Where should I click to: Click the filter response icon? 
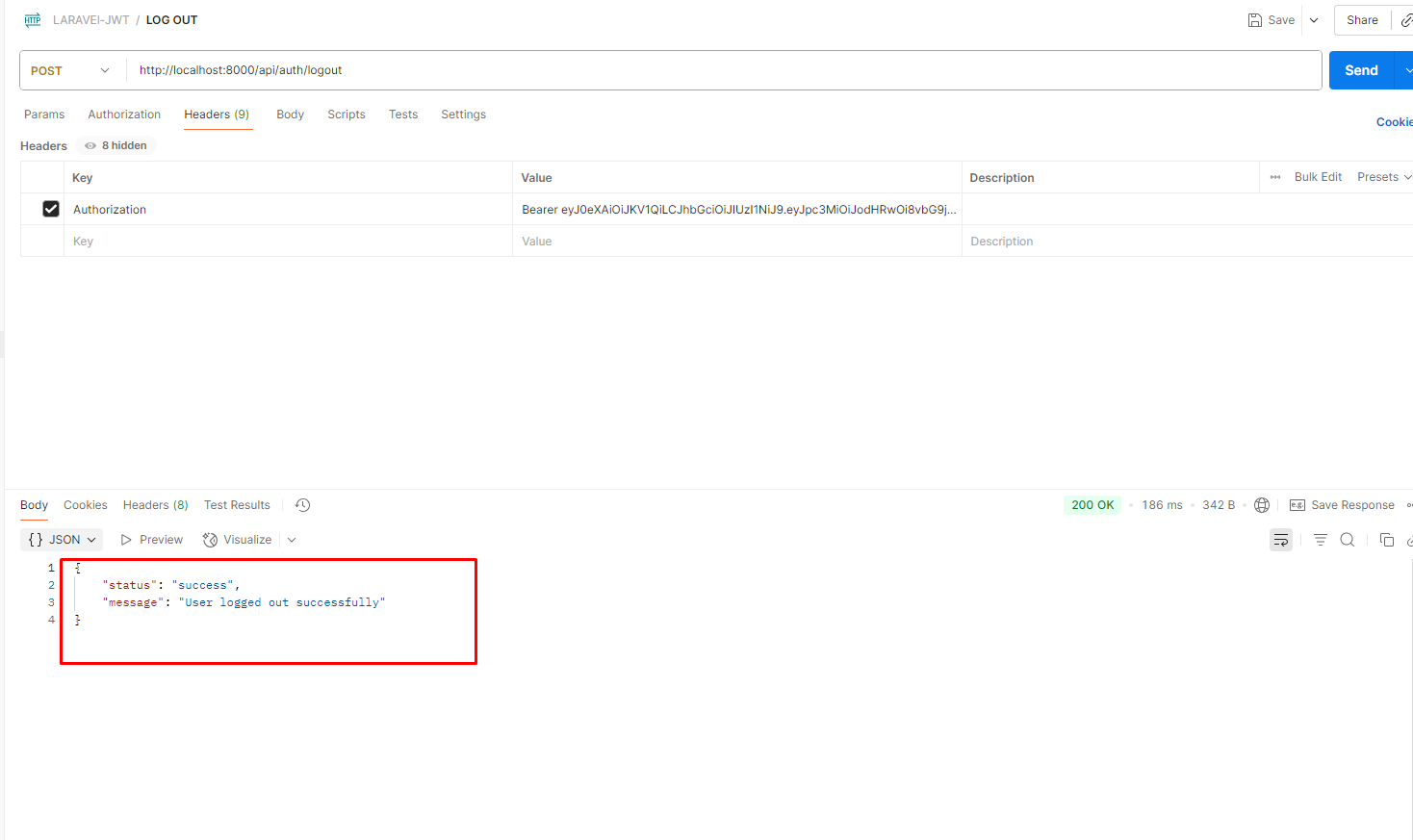1320,540
